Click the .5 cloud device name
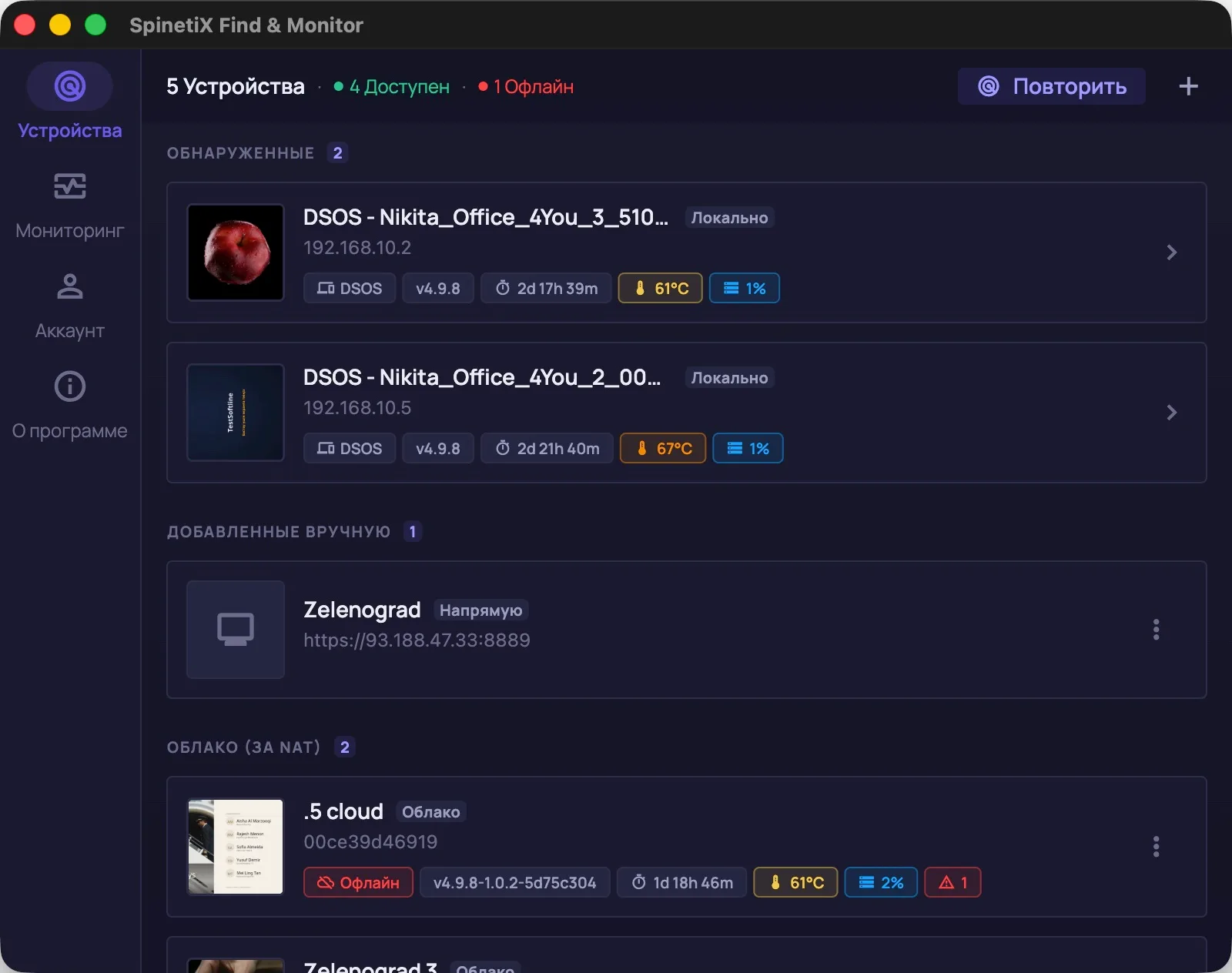This screenshot has height=973, width=1232. tap(343, 811)
